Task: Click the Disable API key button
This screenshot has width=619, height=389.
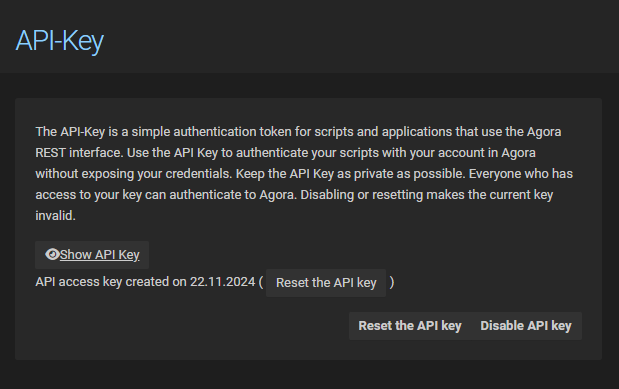Action: click(526, 326)
